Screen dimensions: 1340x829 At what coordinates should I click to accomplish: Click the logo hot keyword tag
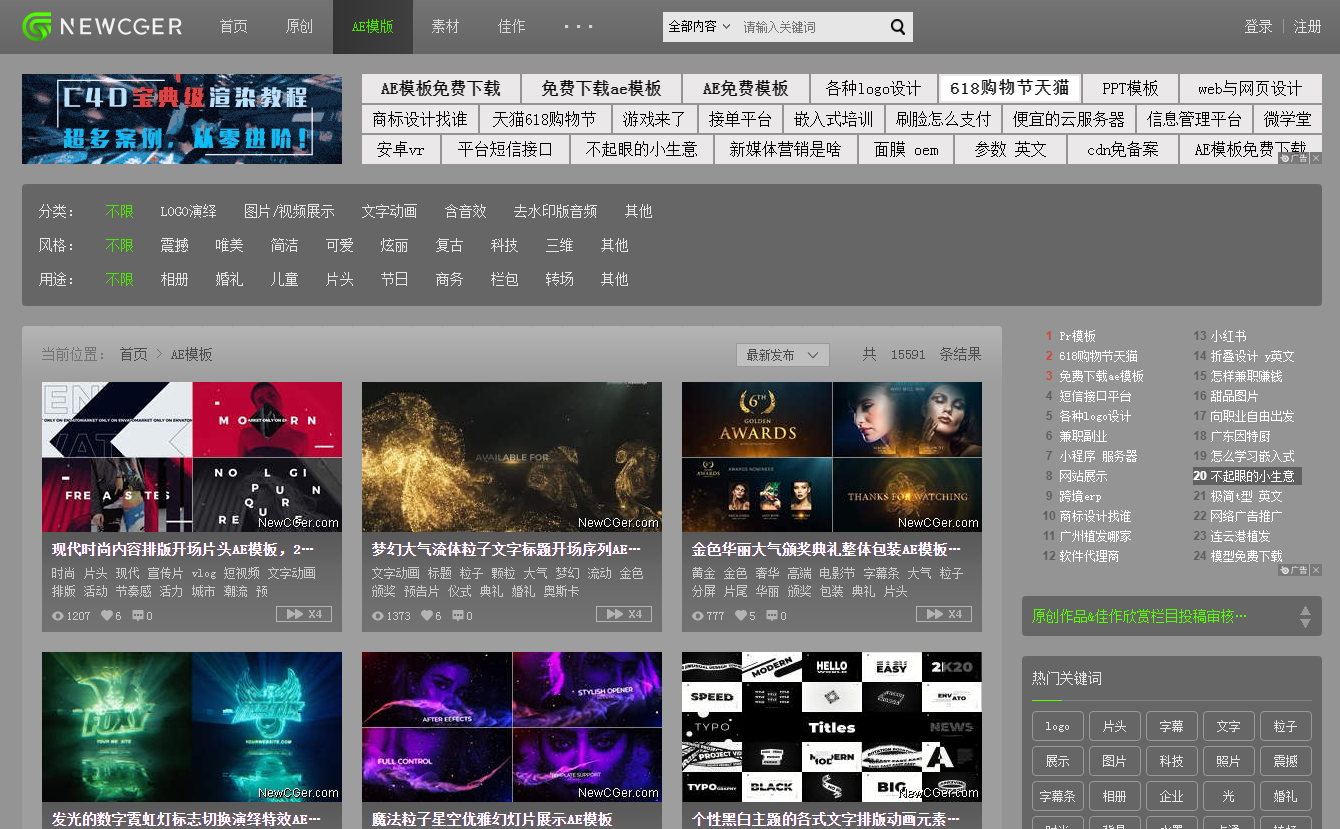point(1057,727)
